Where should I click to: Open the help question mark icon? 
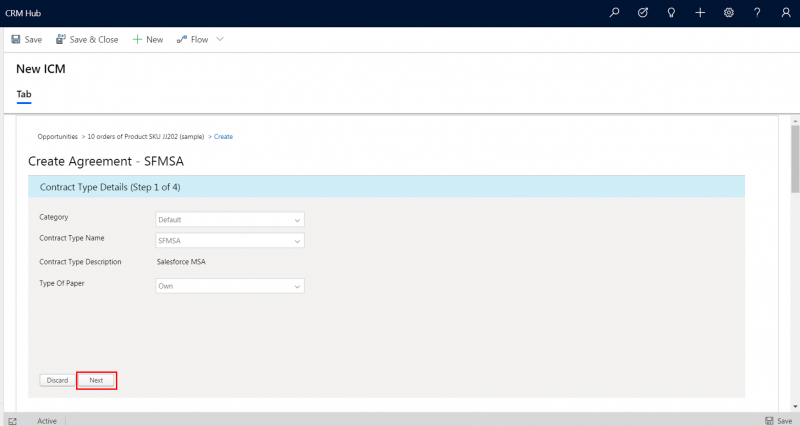[x=757, y=13]
